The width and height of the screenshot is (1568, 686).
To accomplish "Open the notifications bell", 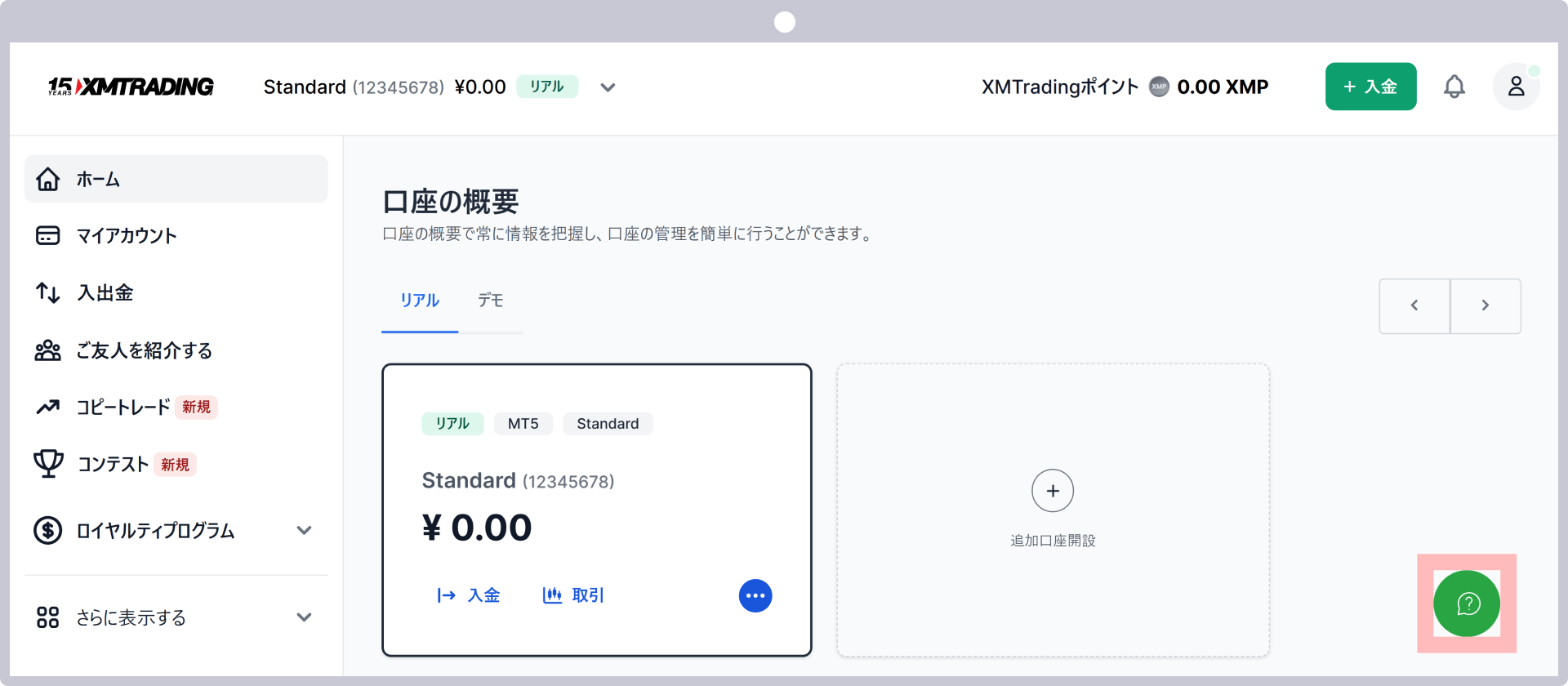I will (1454, 87).
